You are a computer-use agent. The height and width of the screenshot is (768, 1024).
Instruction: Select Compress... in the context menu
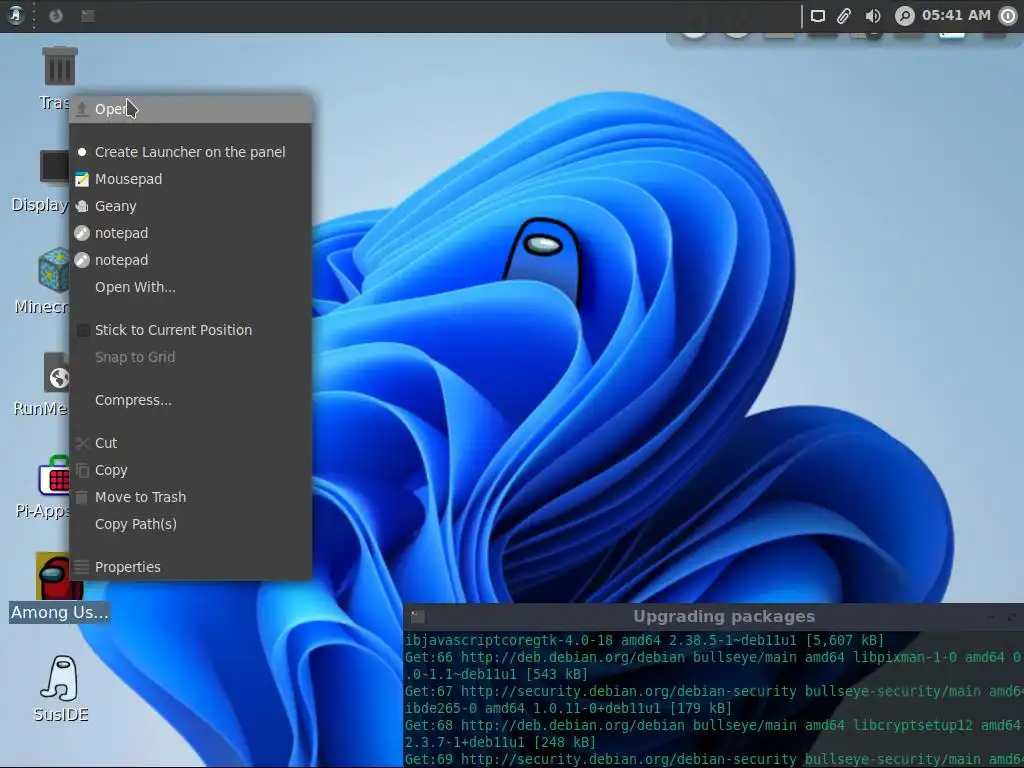(191, 400)
